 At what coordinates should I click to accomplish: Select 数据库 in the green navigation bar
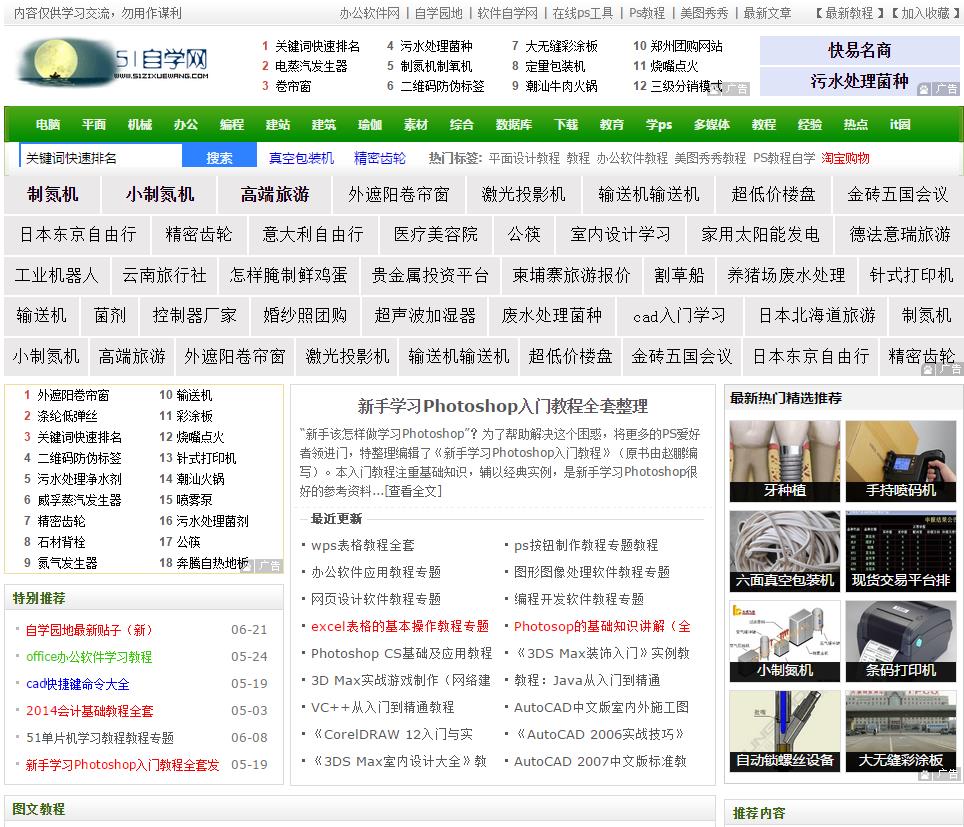pyautogui.click(x=513, y=125)
